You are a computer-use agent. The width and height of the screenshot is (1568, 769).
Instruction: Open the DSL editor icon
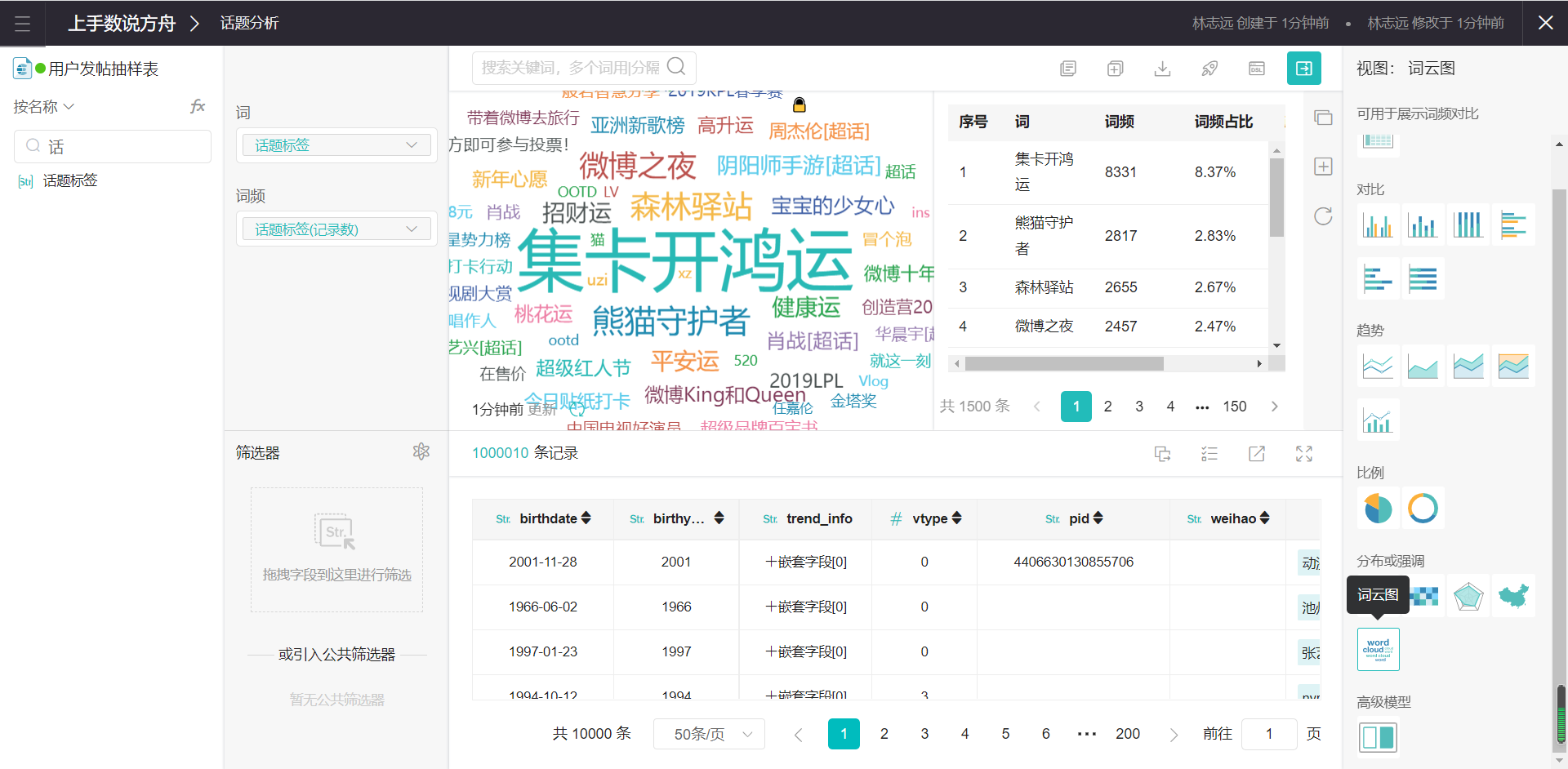1258,69
